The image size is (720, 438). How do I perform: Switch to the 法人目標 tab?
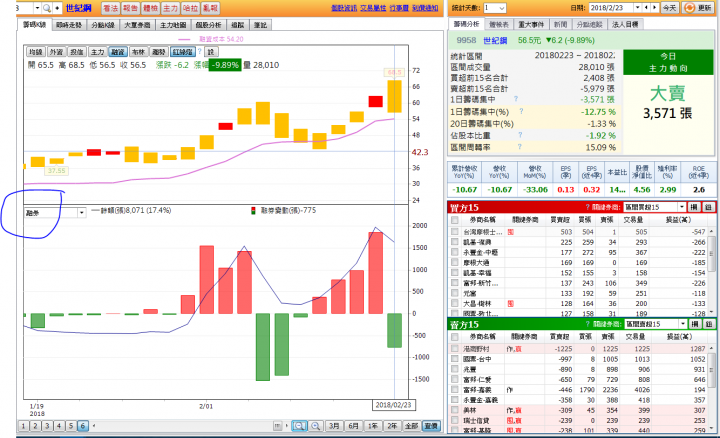(625, 24)
